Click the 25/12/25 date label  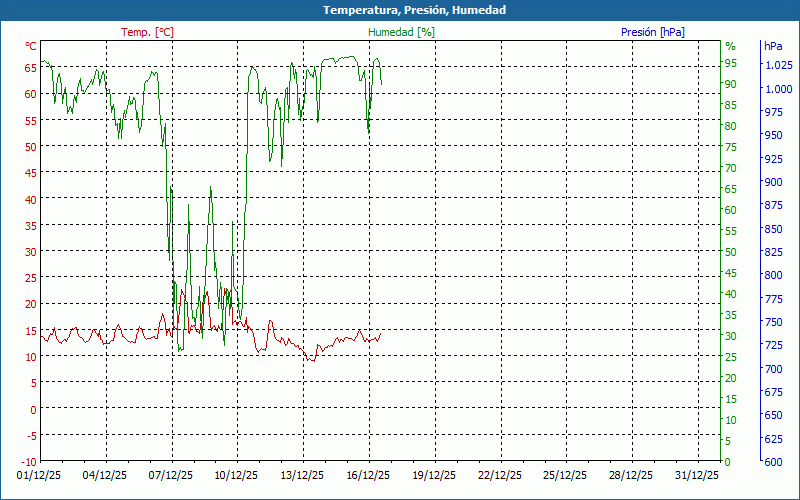point(565,476)
